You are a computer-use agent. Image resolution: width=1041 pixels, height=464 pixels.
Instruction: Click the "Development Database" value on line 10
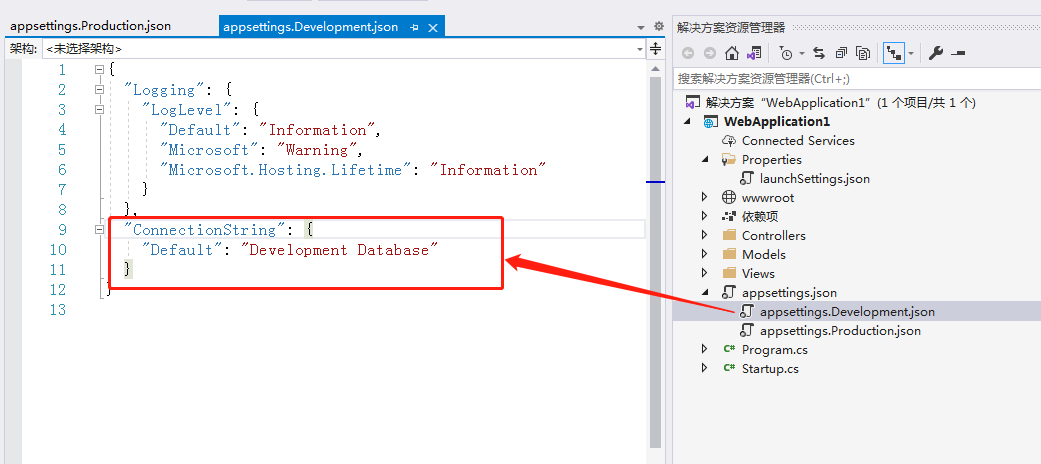pos(339,250)
